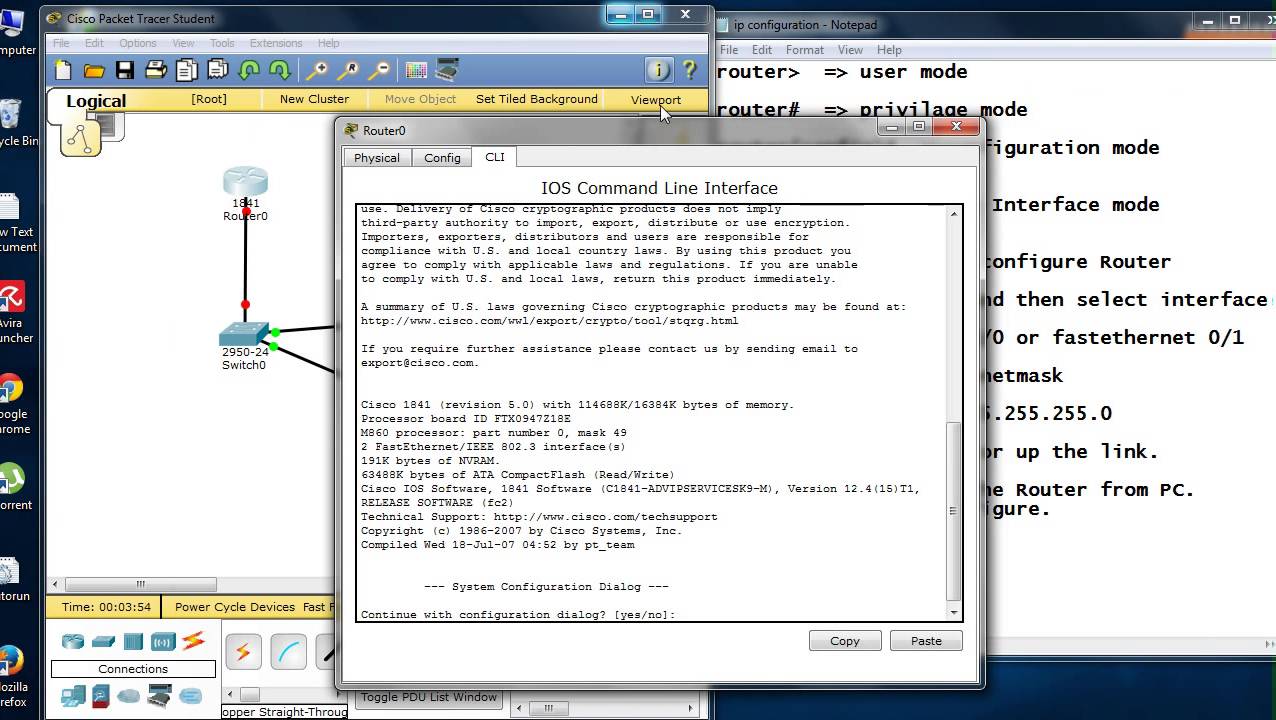
Task: Click the Recycle Bin desktop icon
Action: (10, 115)
